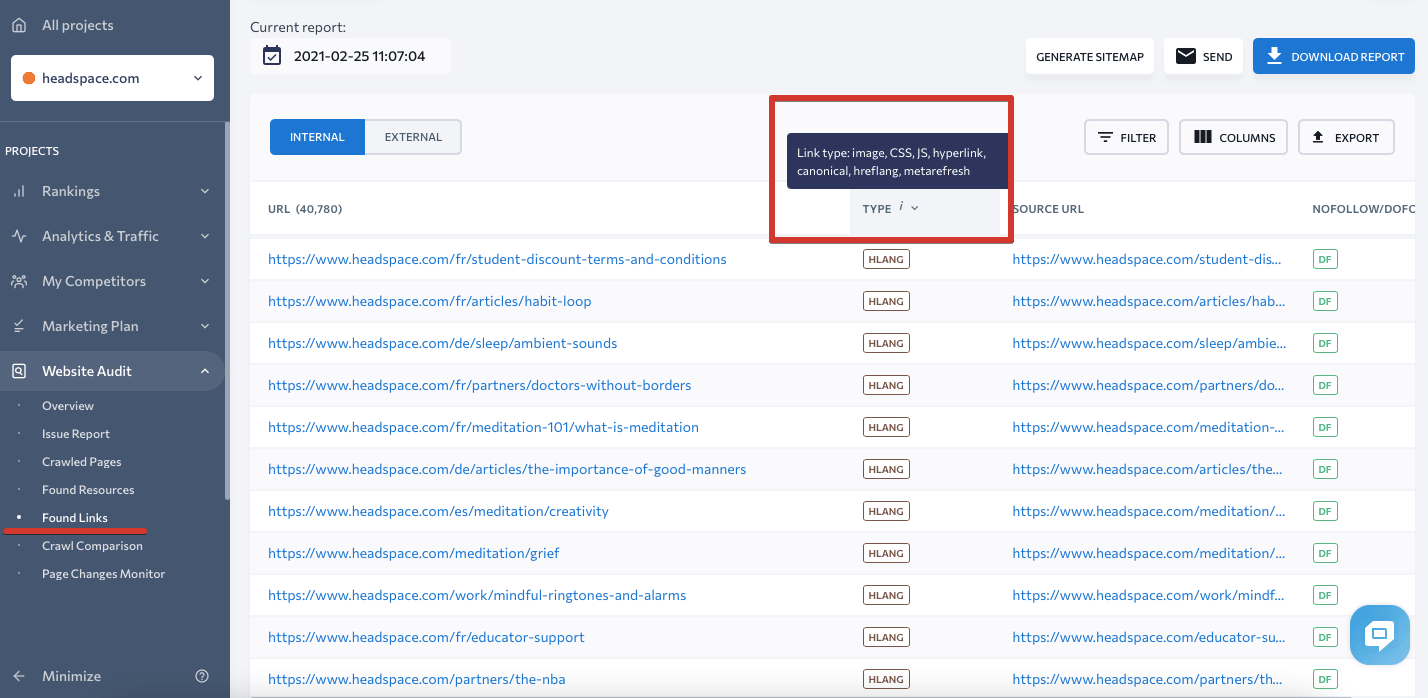Open the partners/the-nba URL link

pos(417,679)
